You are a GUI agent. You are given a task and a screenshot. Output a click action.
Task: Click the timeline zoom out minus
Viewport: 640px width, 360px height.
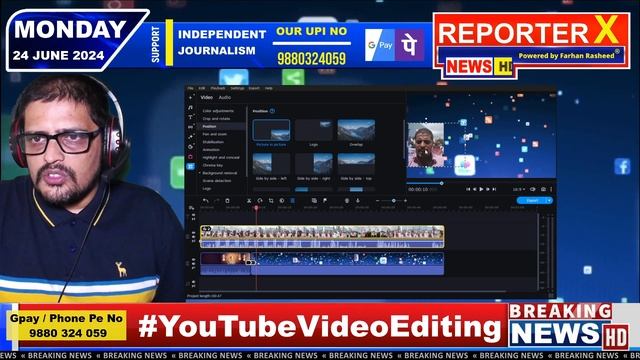(378, 201)
